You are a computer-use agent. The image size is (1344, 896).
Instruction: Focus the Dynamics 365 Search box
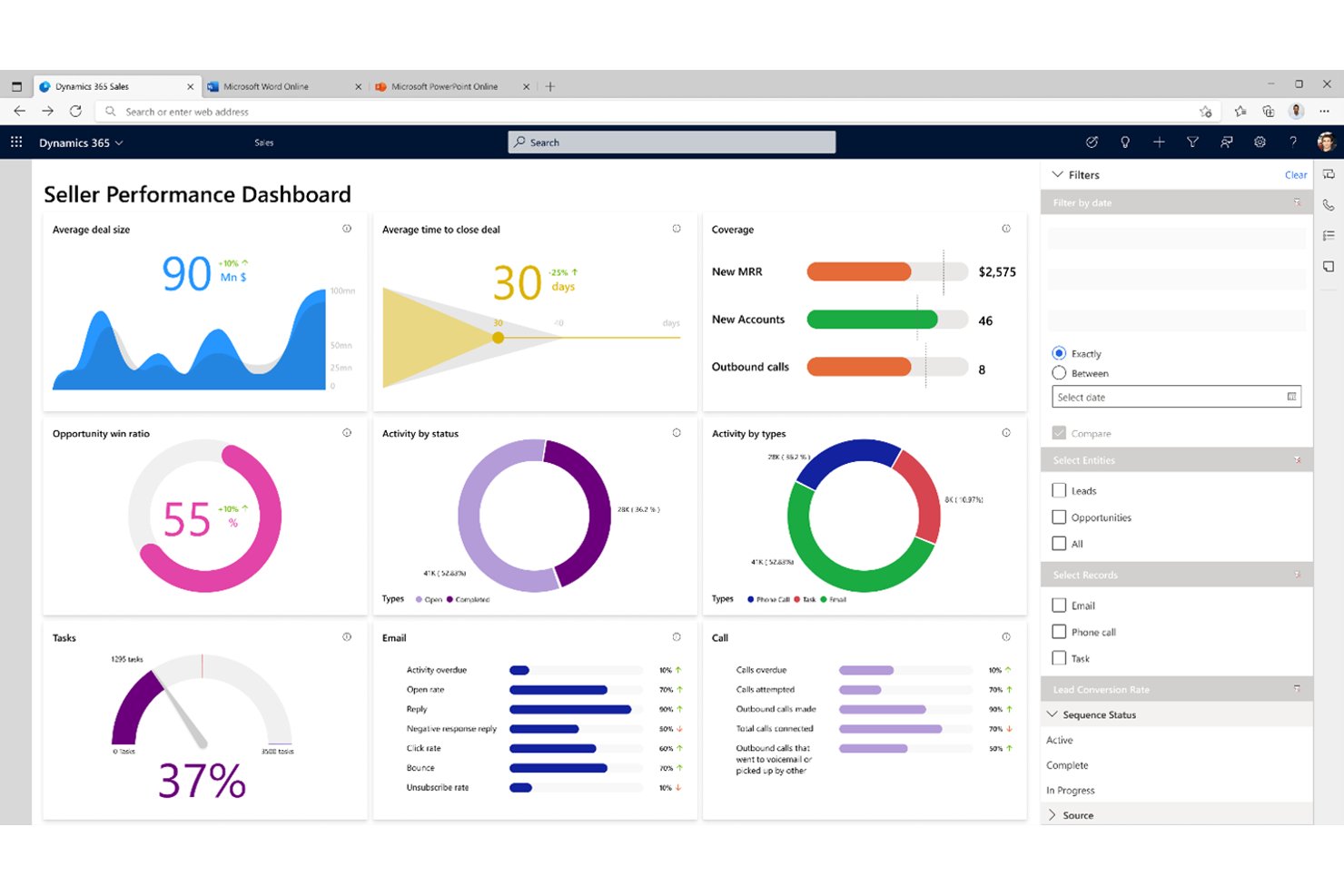pyautogui.click(x=671, y=143)
